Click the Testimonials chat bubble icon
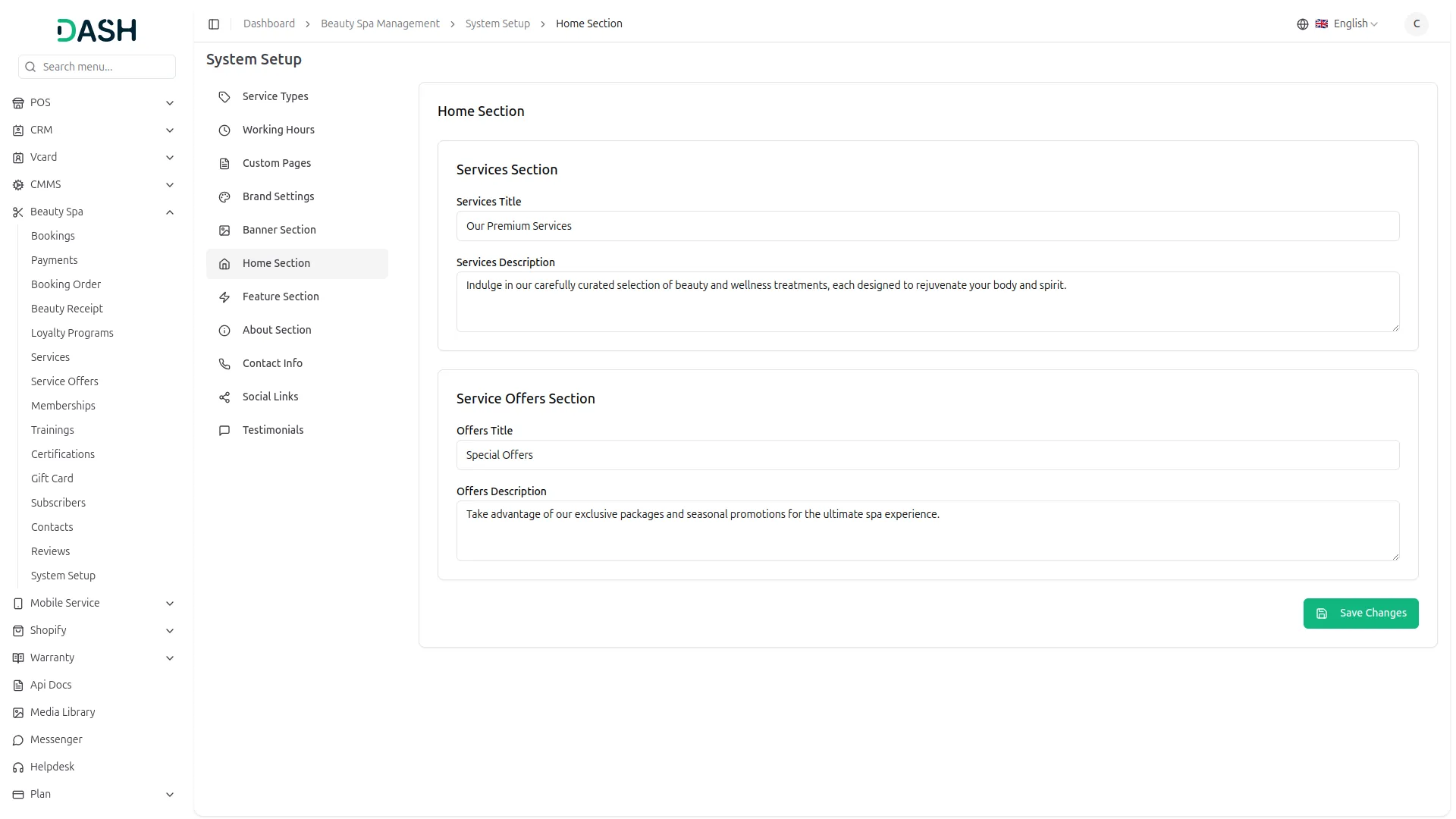Viewport: 1456px width, 819px height. 224,431
